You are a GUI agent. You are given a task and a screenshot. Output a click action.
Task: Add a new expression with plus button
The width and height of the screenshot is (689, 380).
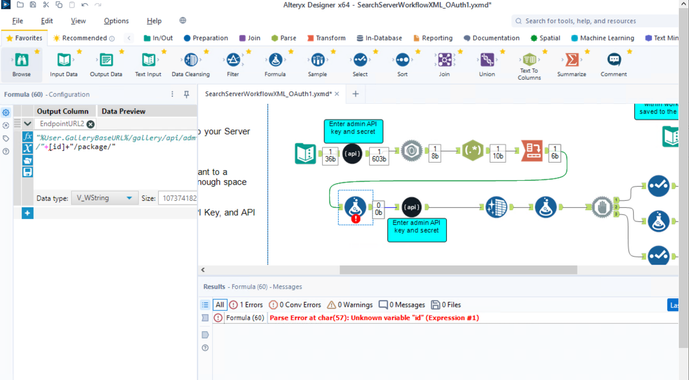[x=27, y=213]
